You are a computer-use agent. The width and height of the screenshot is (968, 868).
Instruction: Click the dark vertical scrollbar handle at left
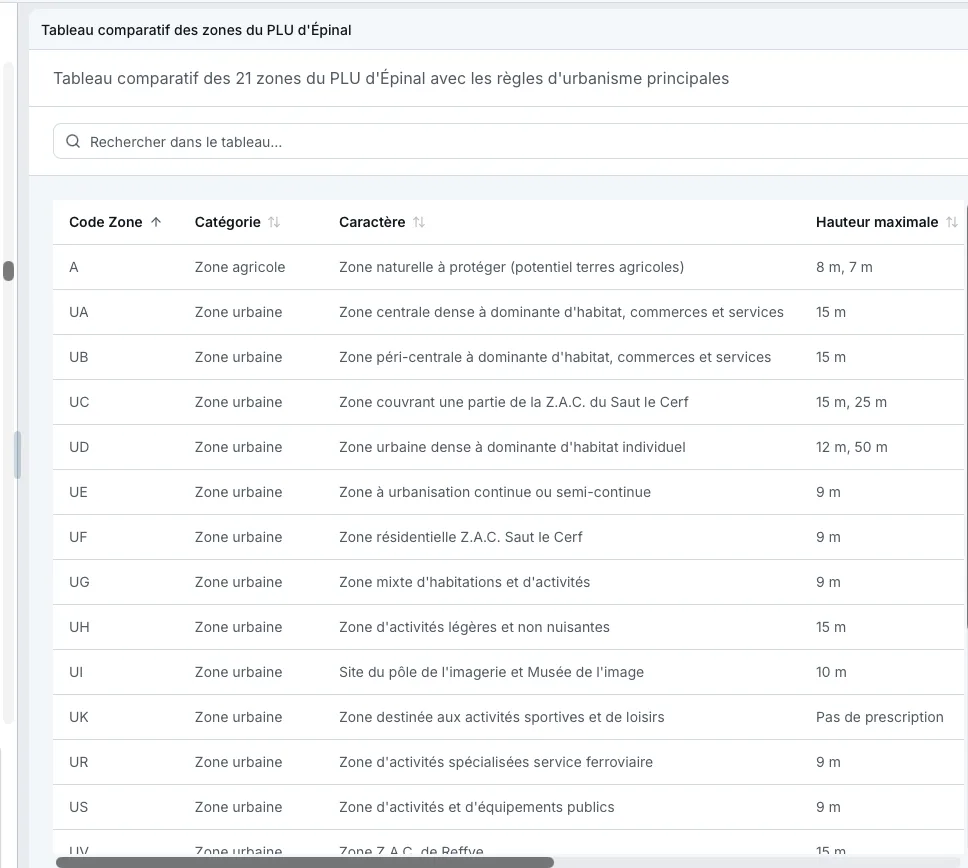pyautogui.click(x=9, y=271)
